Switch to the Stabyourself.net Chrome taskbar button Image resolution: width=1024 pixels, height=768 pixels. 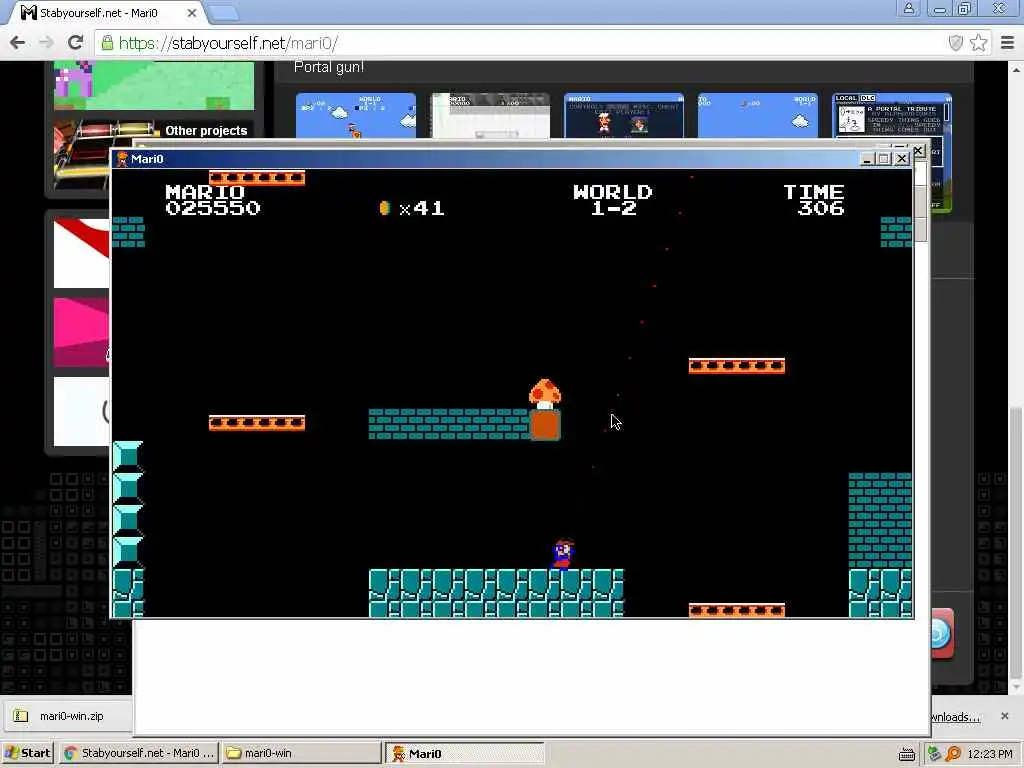[139, 753]
